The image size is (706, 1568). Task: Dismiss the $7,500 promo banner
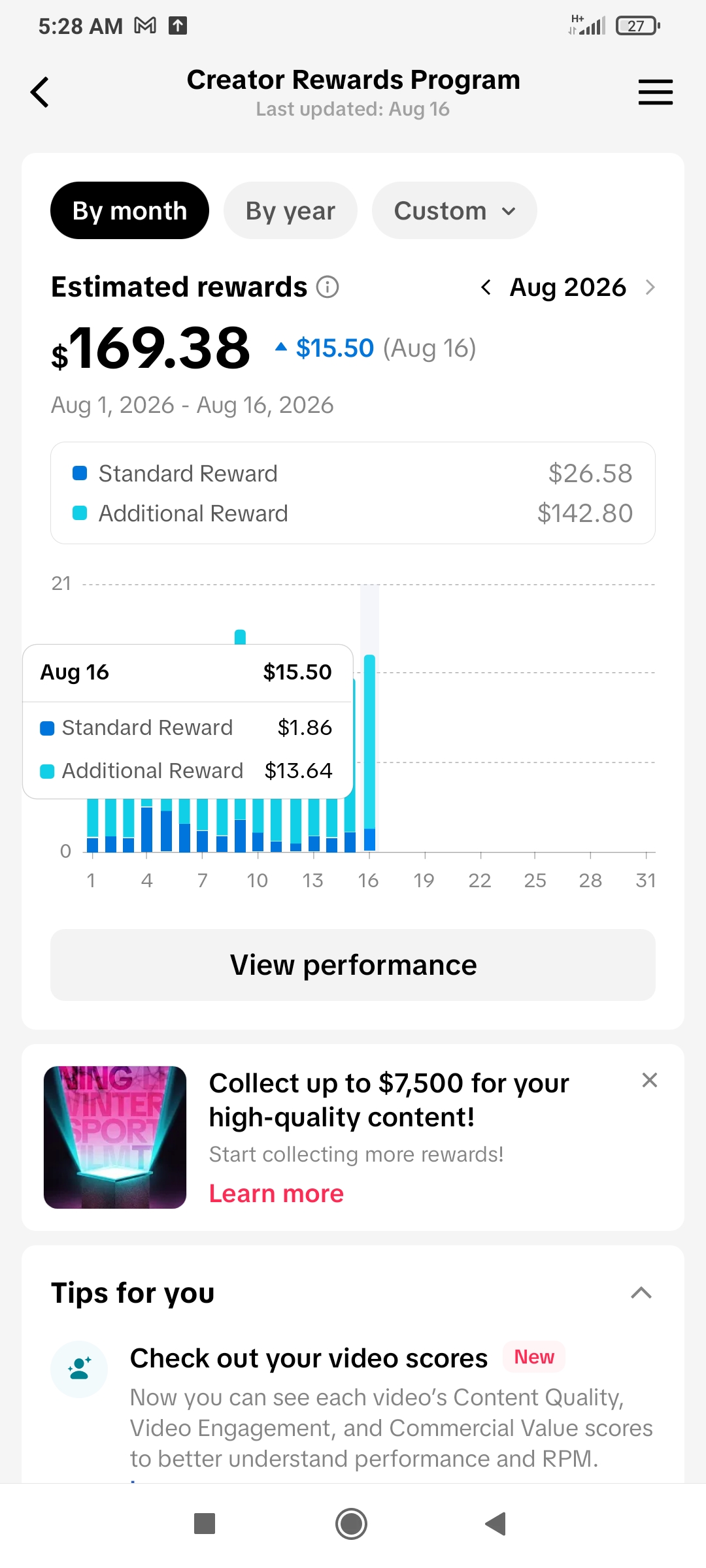(x=649, y=1080)
